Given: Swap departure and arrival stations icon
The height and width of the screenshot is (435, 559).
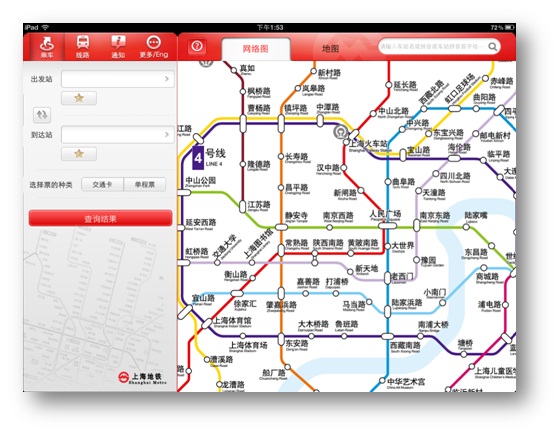Looking at the screenshot, I should 42,115.
